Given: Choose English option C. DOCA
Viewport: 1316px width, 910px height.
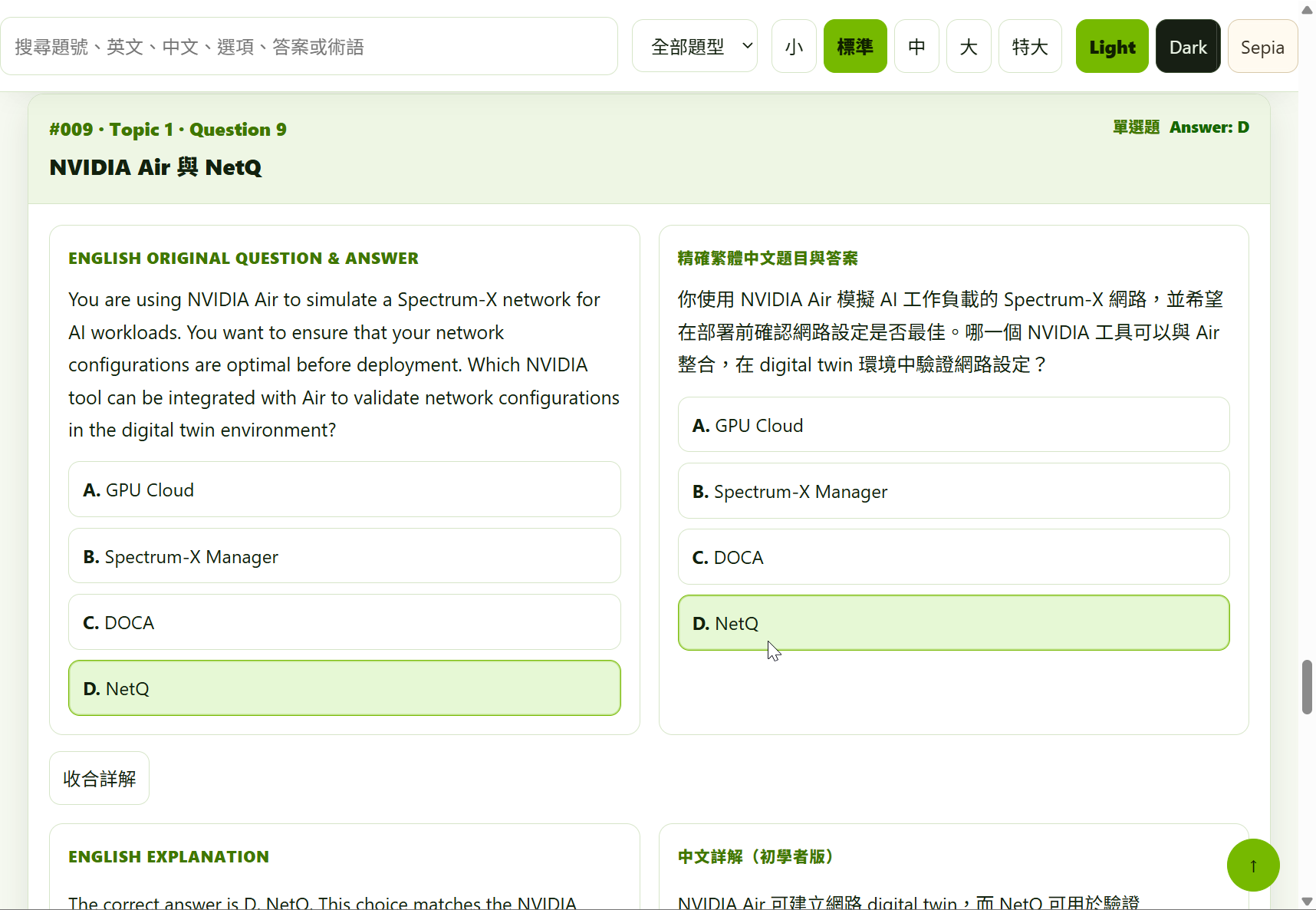Looking at the screenshot, I should (344, 622).
